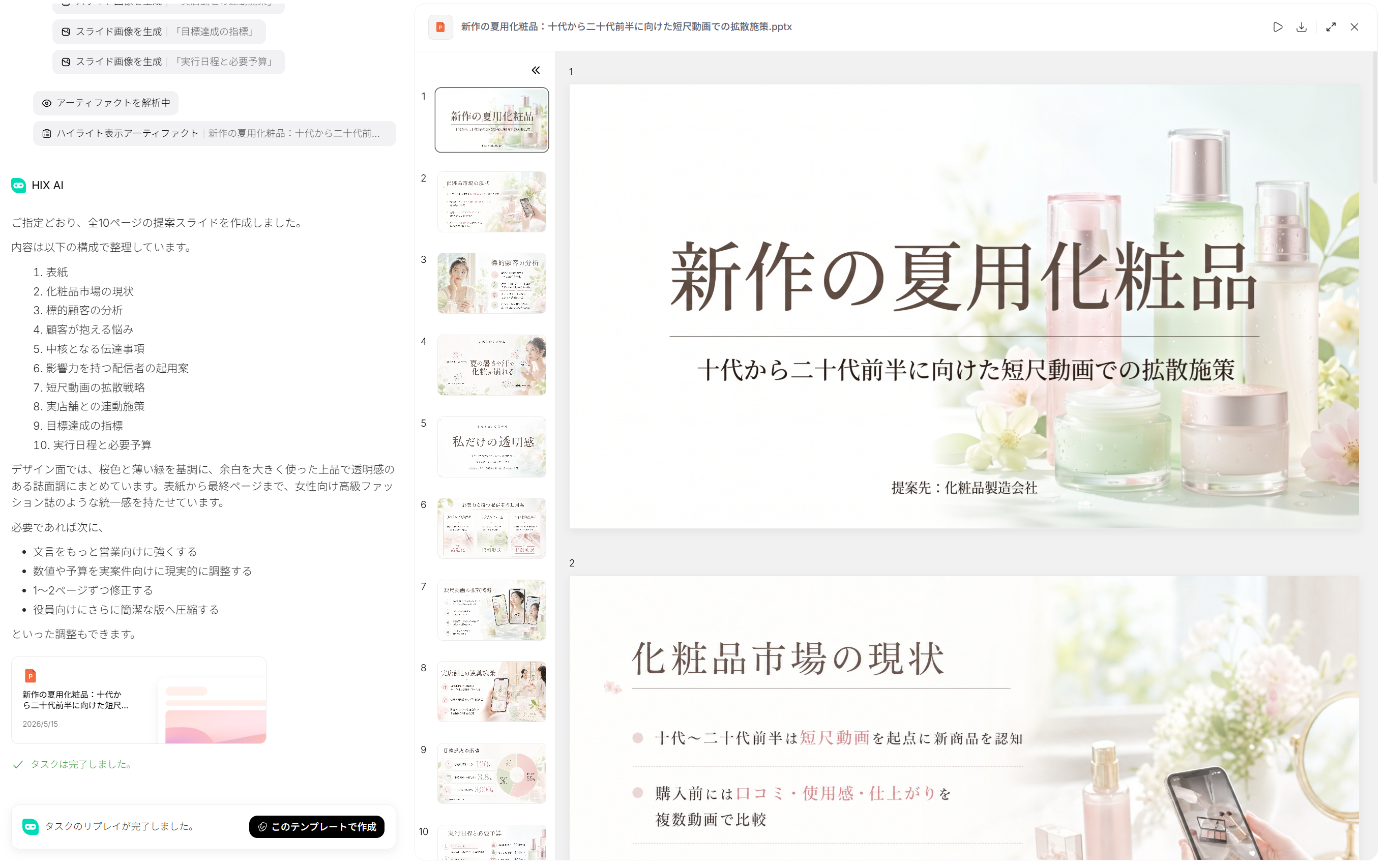The height and width of the screenshot is (868, 1386).
Task: Click the orange PowerPoint file icon in header
Action: 440,27
